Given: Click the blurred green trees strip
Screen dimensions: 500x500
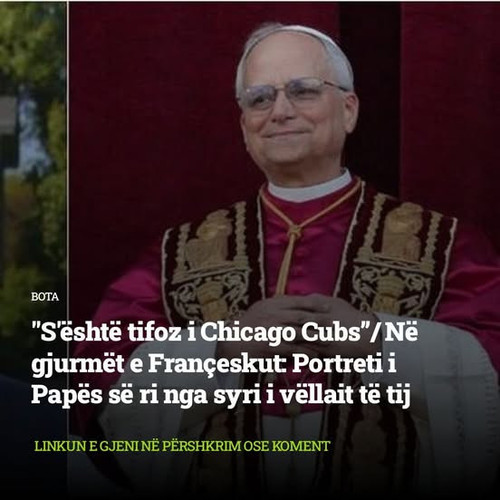Looking at the screenshot, I should point(32,150).
